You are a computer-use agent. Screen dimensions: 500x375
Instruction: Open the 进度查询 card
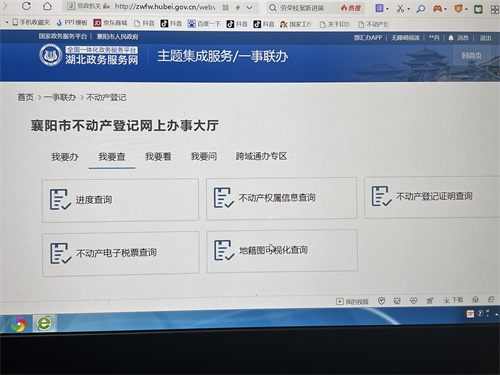click(x=120, y=200)
